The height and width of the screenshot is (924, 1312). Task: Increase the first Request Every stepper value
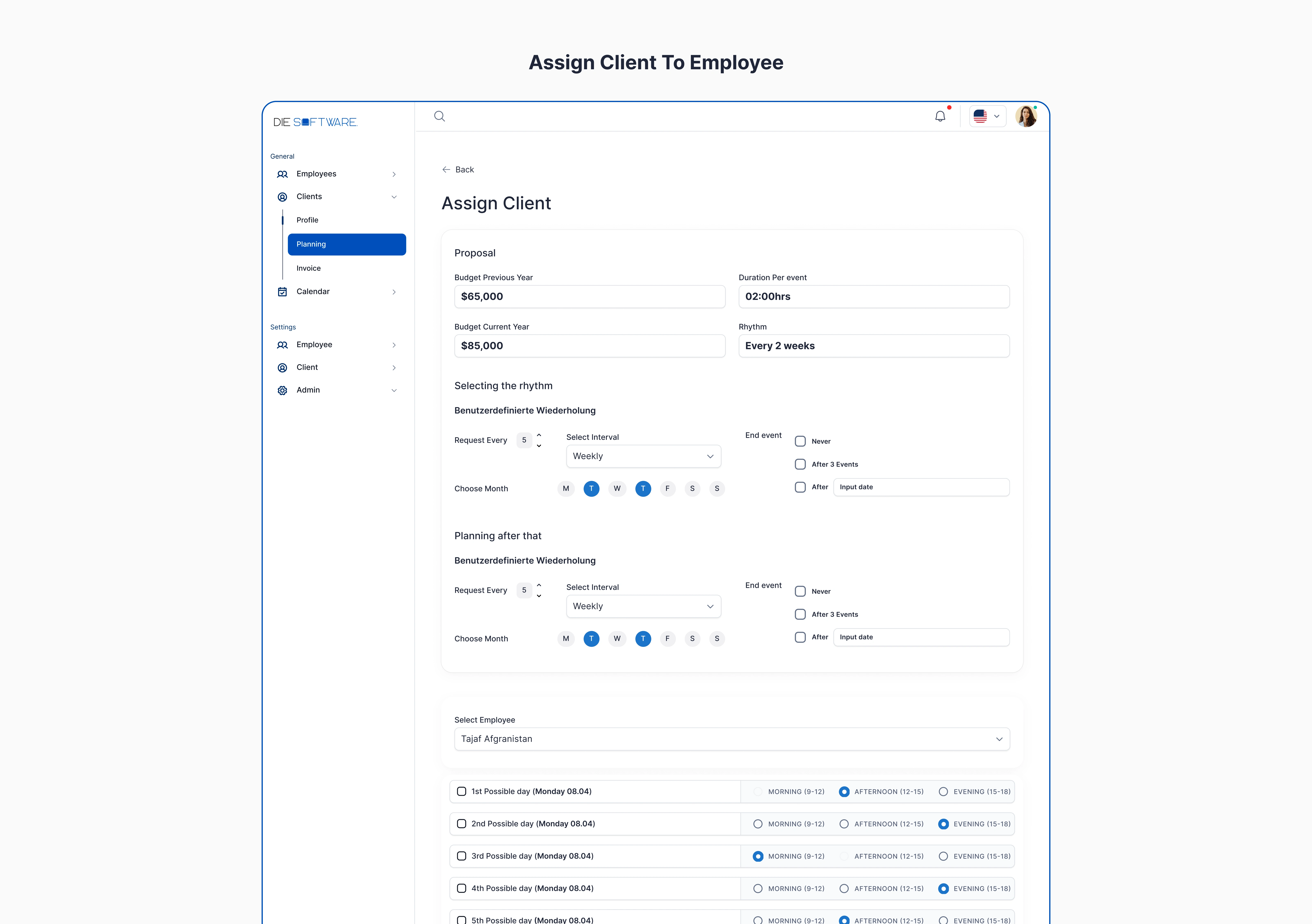[539, 435]
